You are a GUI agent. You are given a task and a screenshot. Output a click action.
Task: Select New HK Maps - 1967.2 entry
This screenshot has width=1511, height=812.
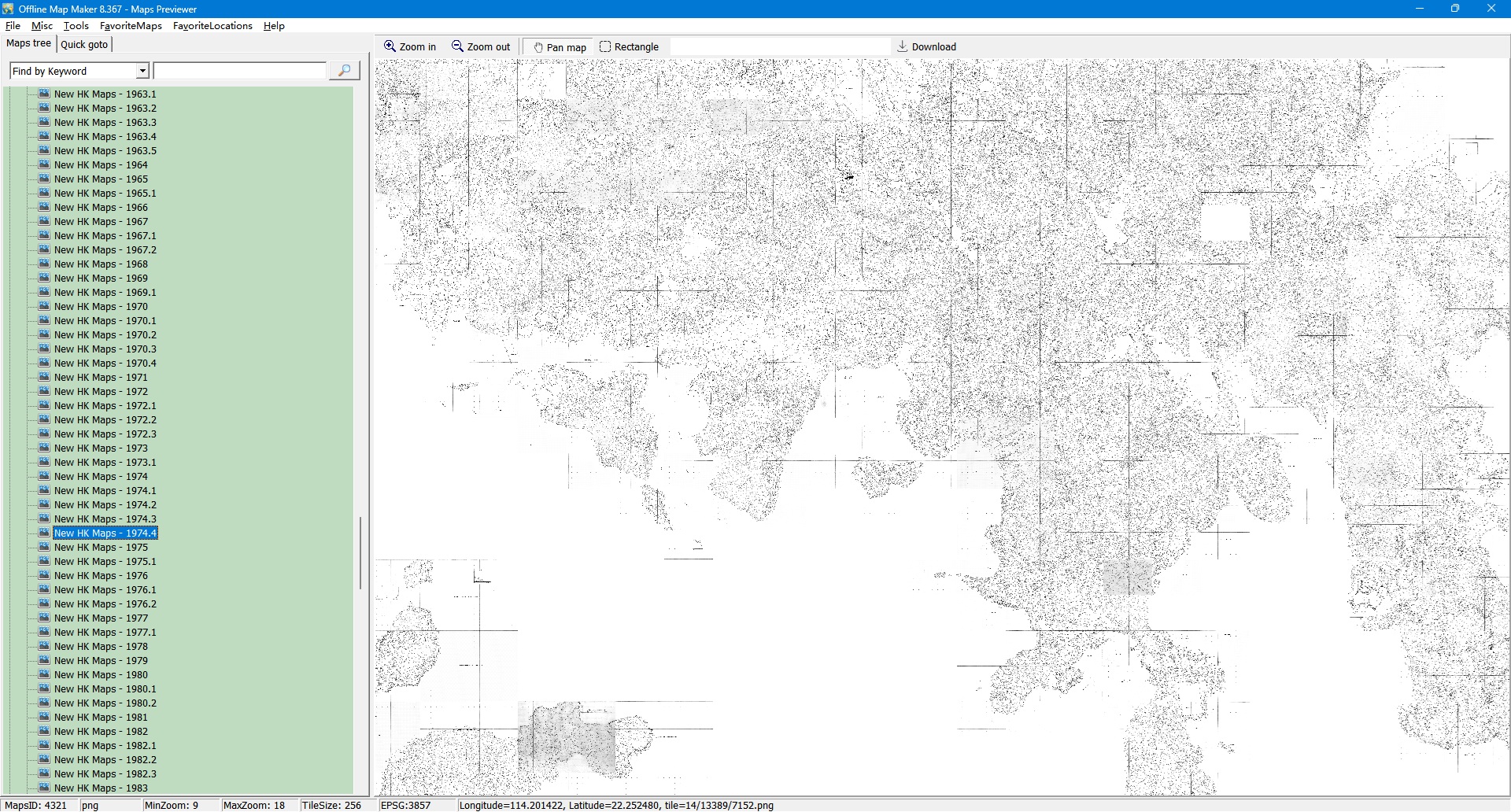coord(105,249)
